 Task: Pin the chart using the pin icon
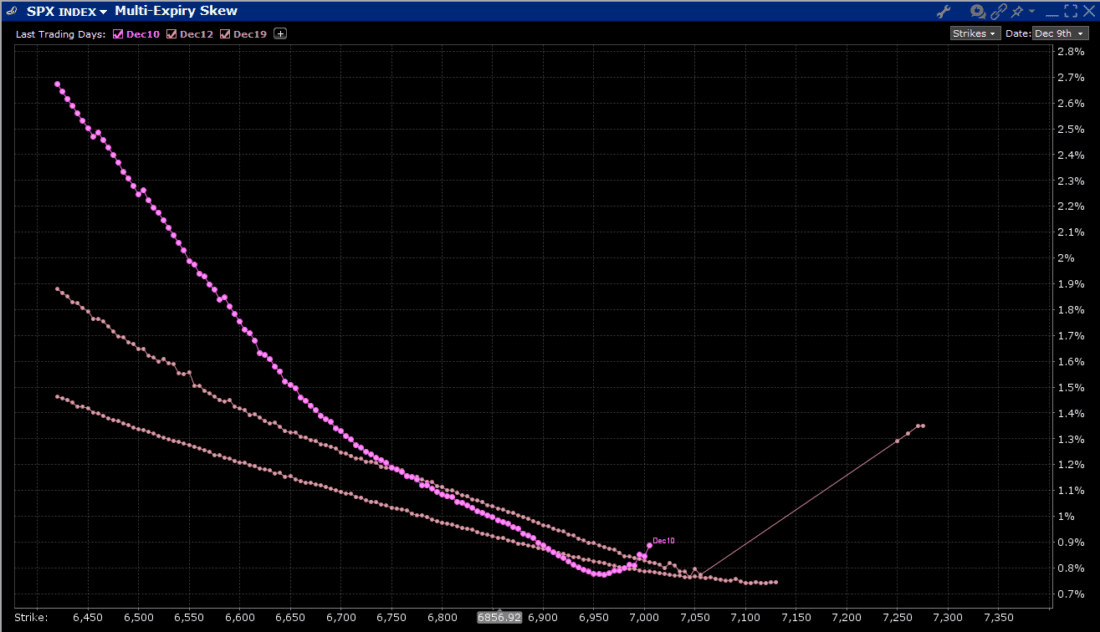pos(1017,11)
